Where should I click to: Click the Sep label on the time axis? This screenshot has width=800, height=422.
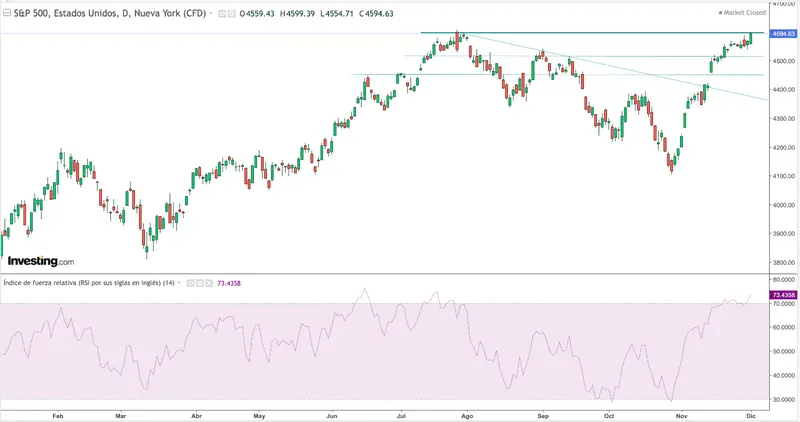pyautogui.click(x=543, y=416)
